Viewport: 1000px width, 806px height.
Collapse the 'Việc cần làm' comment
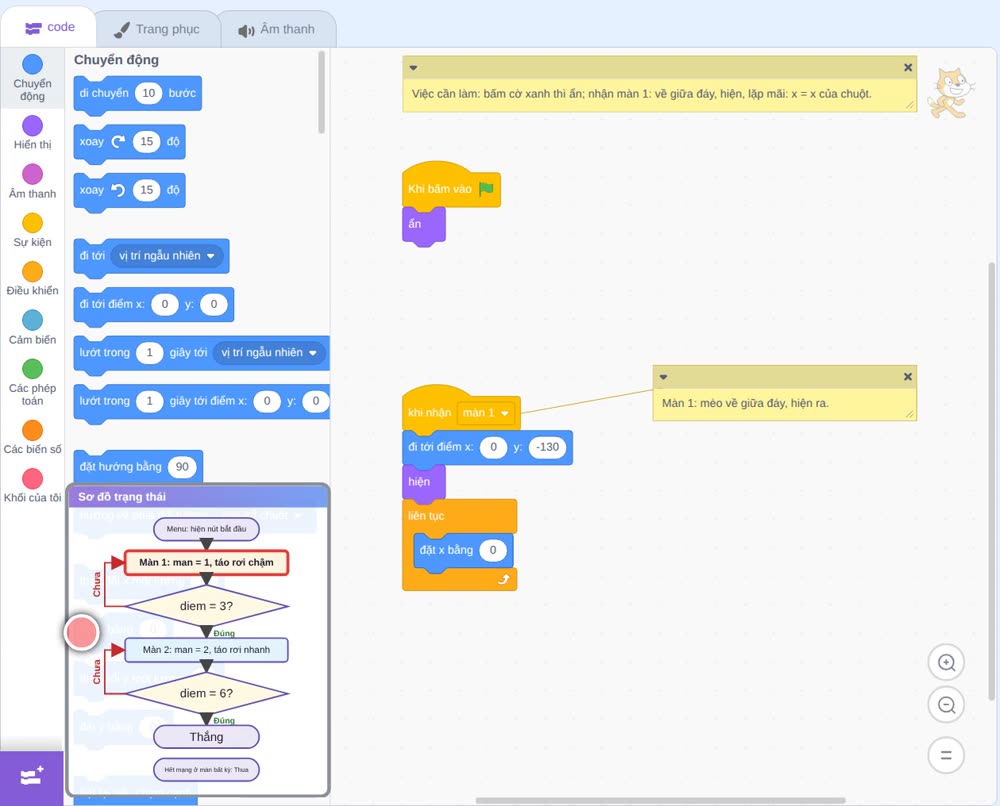coord(413,68)
